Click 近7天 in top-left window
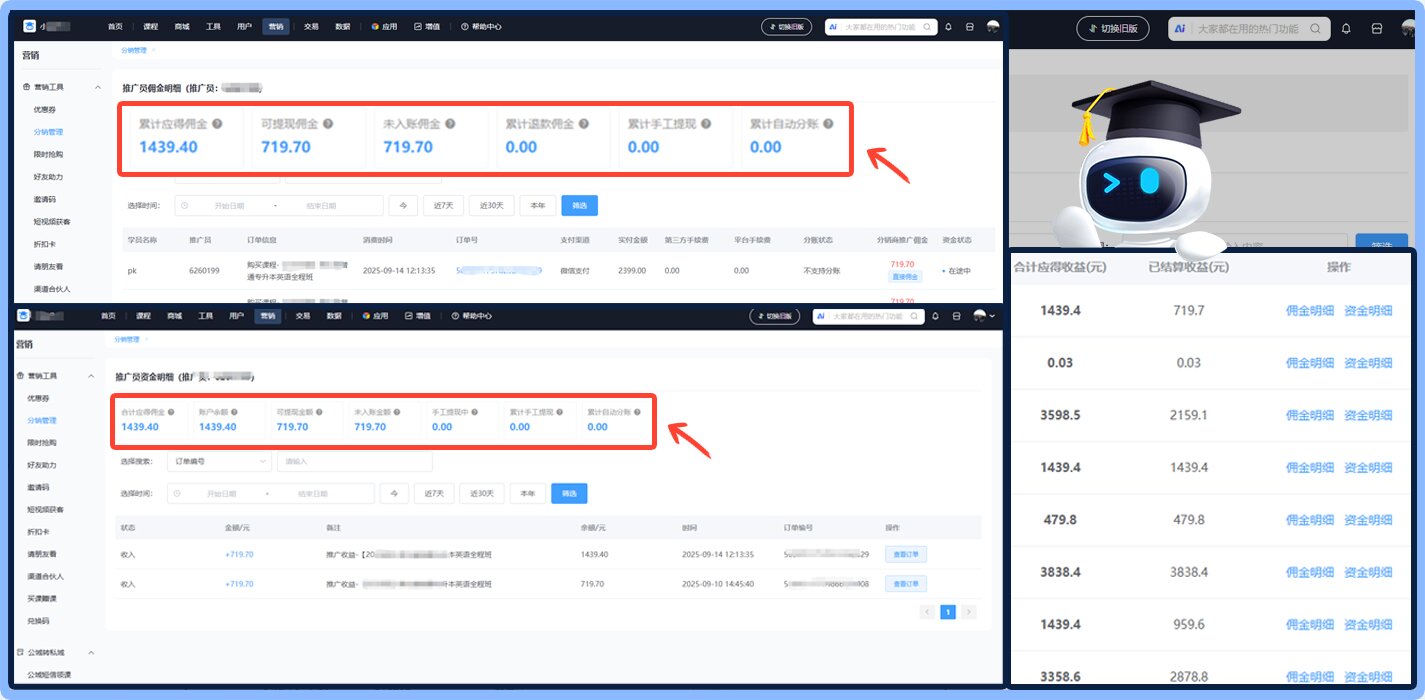 coord(444,205)
